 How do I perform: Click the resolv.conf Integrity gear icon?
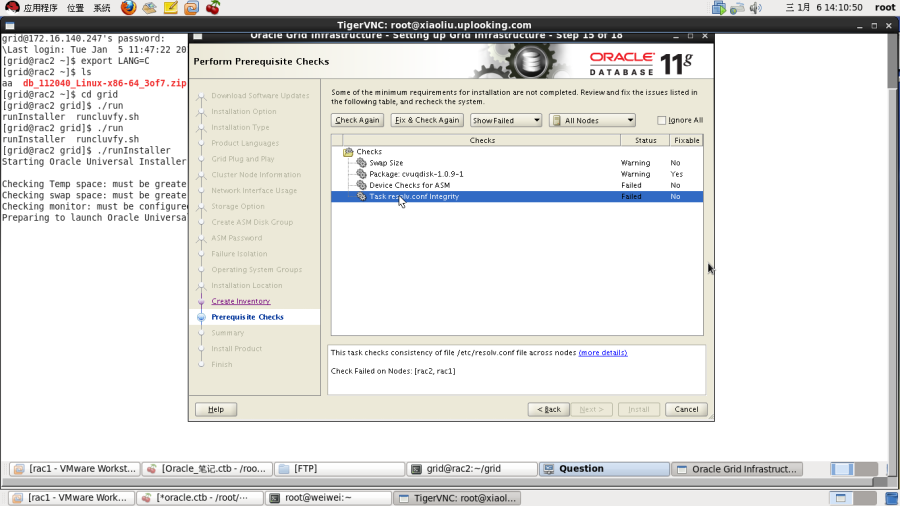361,196
